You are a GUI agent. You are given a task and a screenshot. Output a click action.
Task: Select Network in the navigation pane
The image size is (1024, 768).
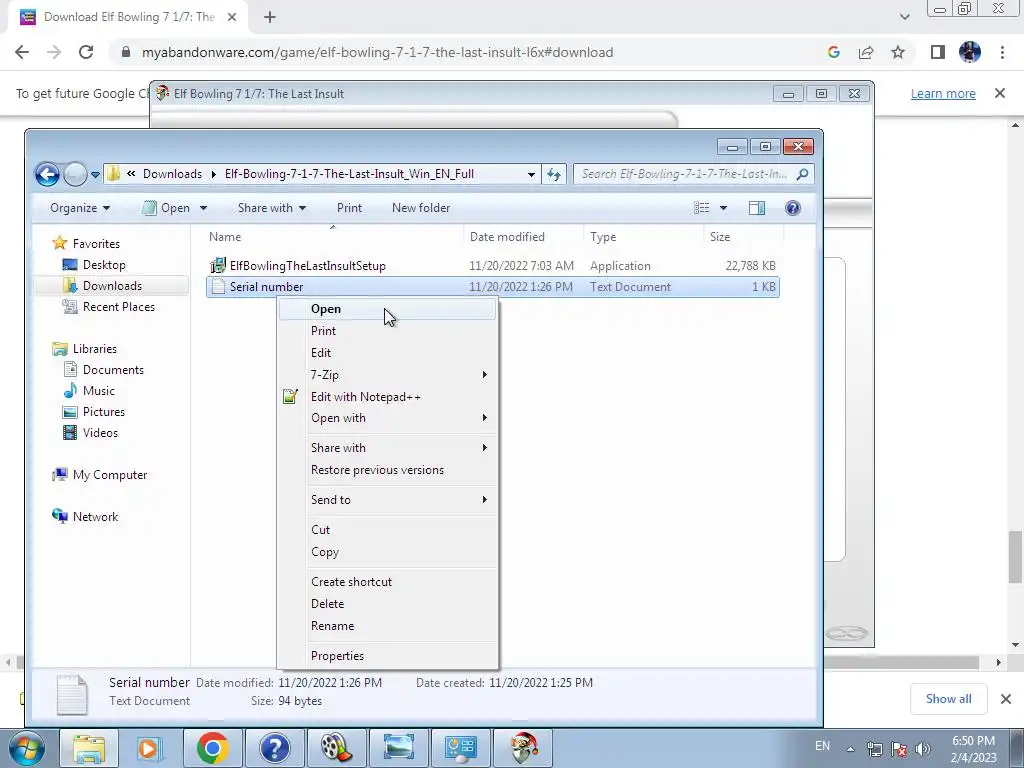point(95,517)
